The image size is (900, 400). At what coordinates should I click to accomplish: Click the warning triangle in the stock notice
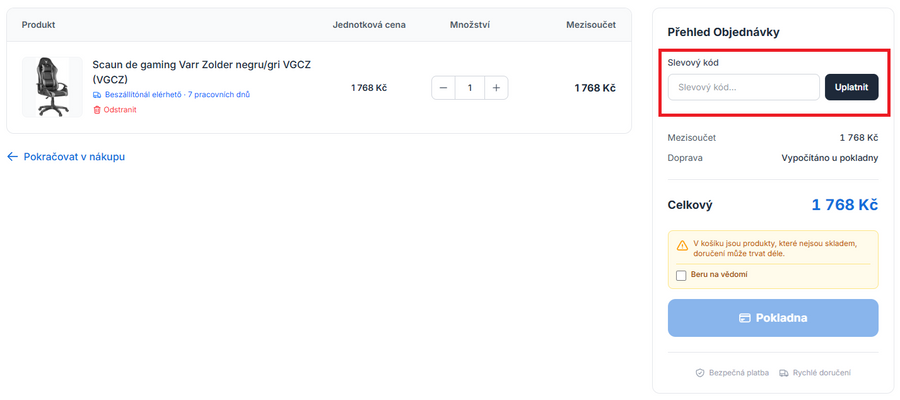(x=682, y=245)
